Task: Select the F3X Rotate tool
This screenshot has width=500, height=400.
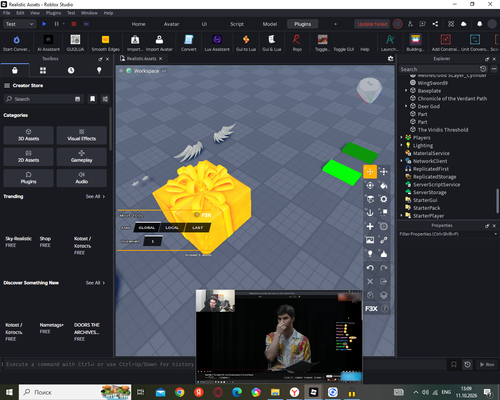Action: (x=370, y=185)
